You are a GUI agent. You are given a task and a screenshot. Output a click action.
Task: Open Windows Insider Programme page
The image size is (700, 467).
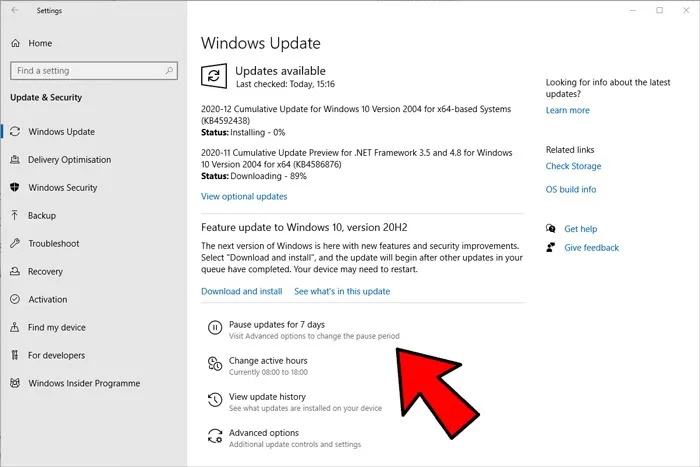point(83,383)
